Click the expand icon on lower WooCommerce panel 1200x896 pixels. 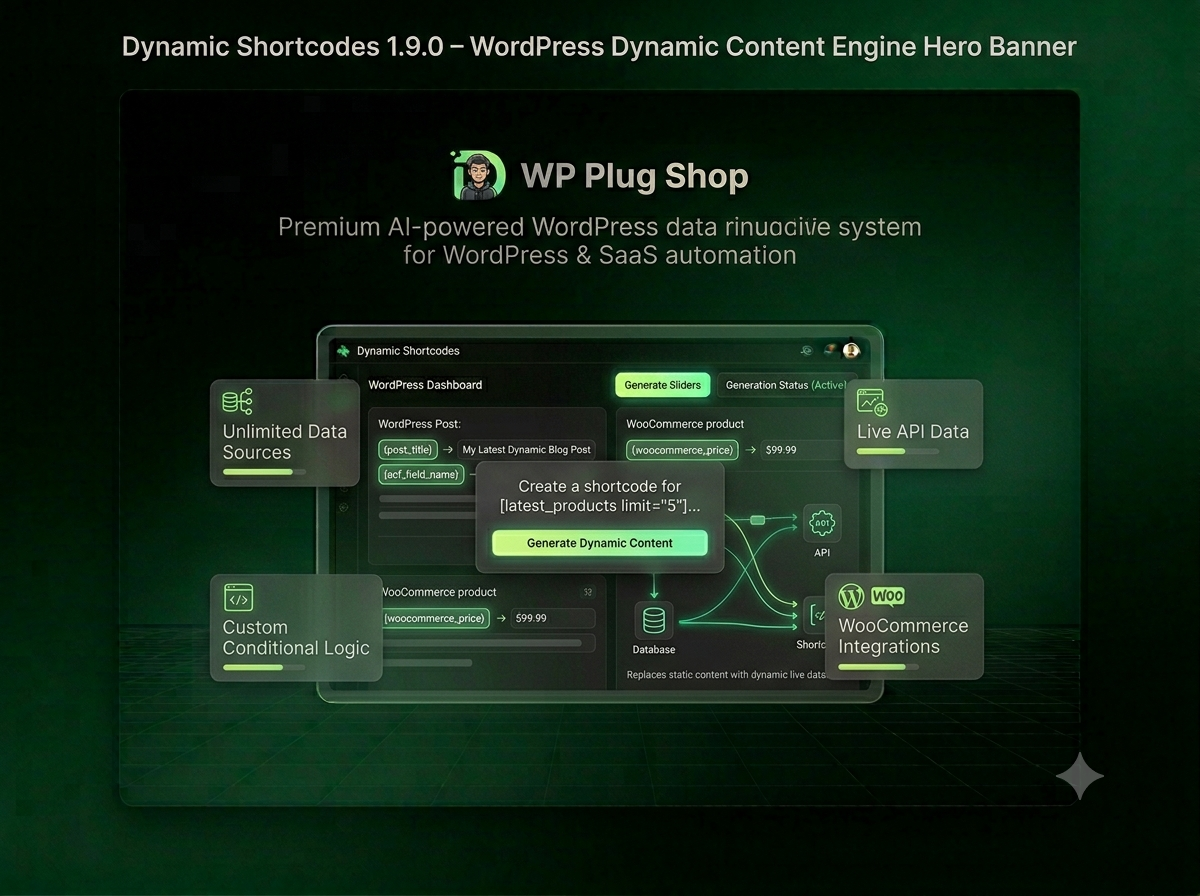(x=588, y=592)
